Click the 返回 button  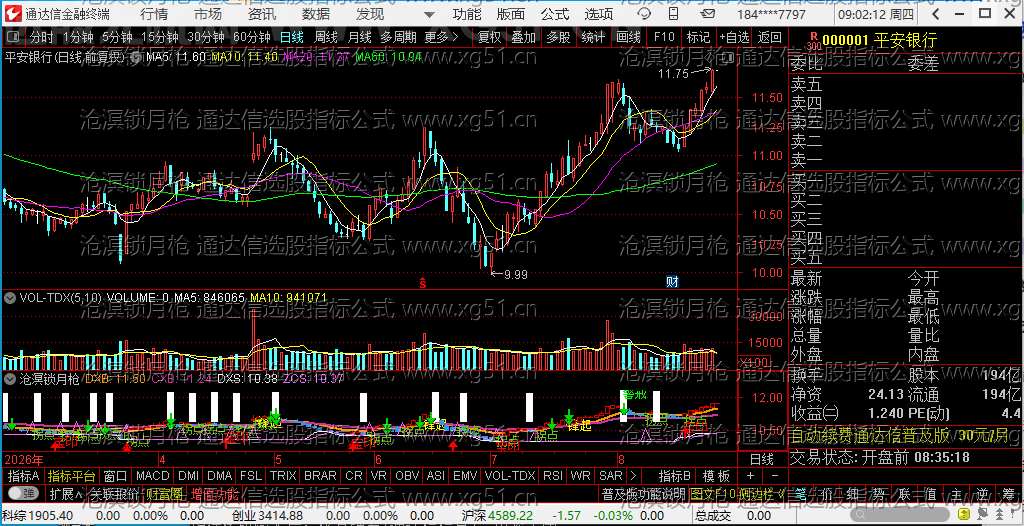770,38
